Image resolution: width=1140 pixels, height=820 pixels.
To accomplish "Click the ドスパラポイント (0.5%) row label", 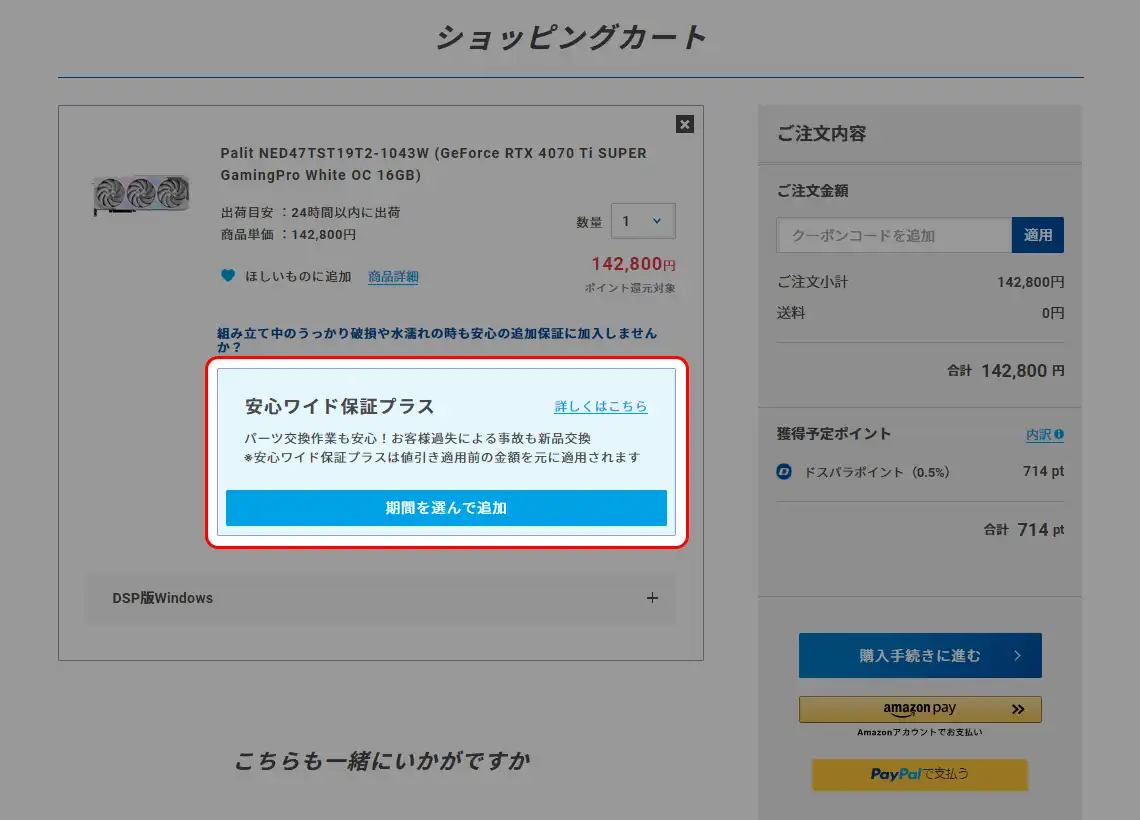I will [x=876, y=473].
